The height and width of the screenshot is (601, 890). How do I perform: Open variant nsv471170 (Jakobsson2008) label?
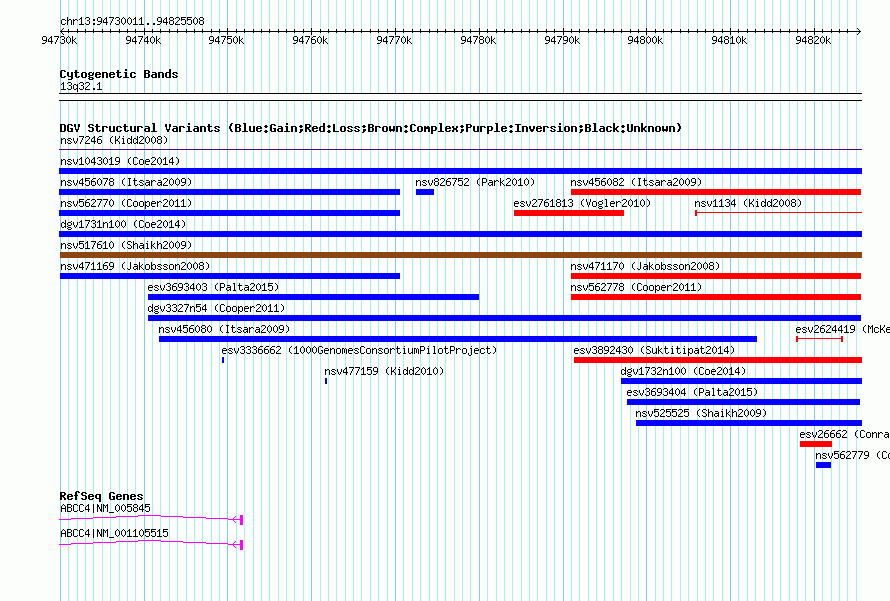coord(645,266)
